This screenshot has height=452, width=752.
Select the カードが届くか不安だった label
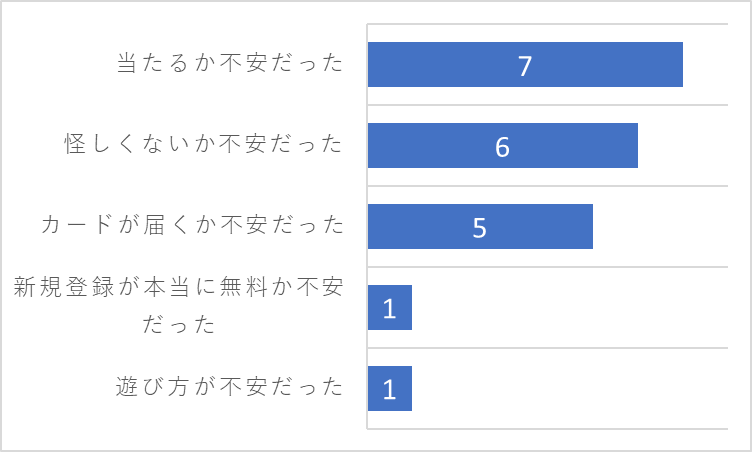pos(192,225)
